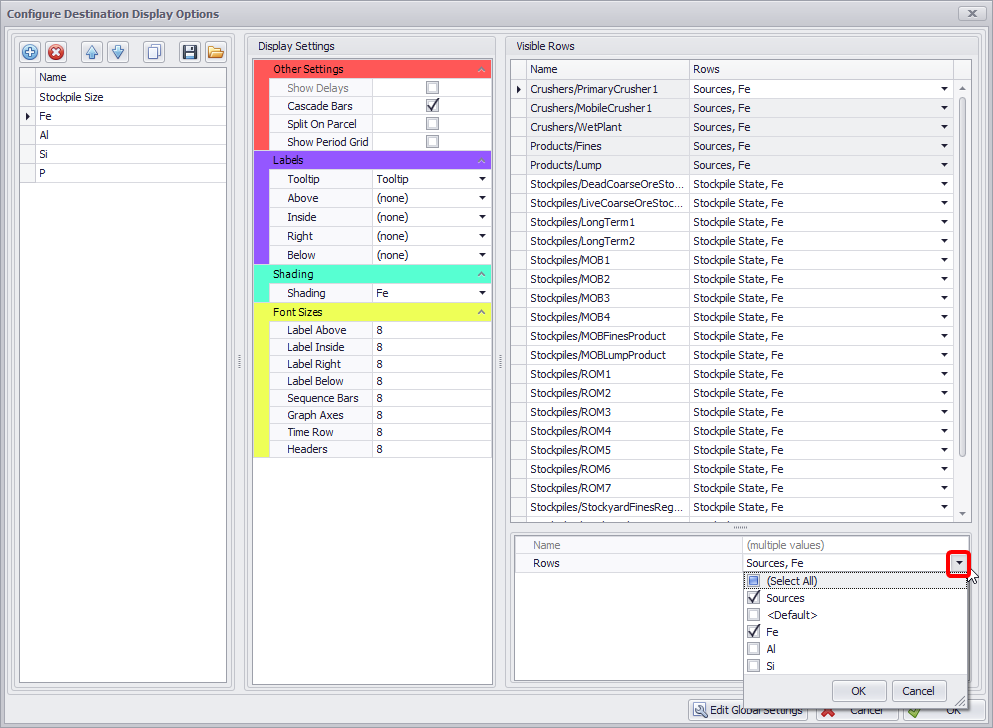Click Cancel in the dropdown popup
This screenshot has height=728, width=993.
tap(918, 691)
